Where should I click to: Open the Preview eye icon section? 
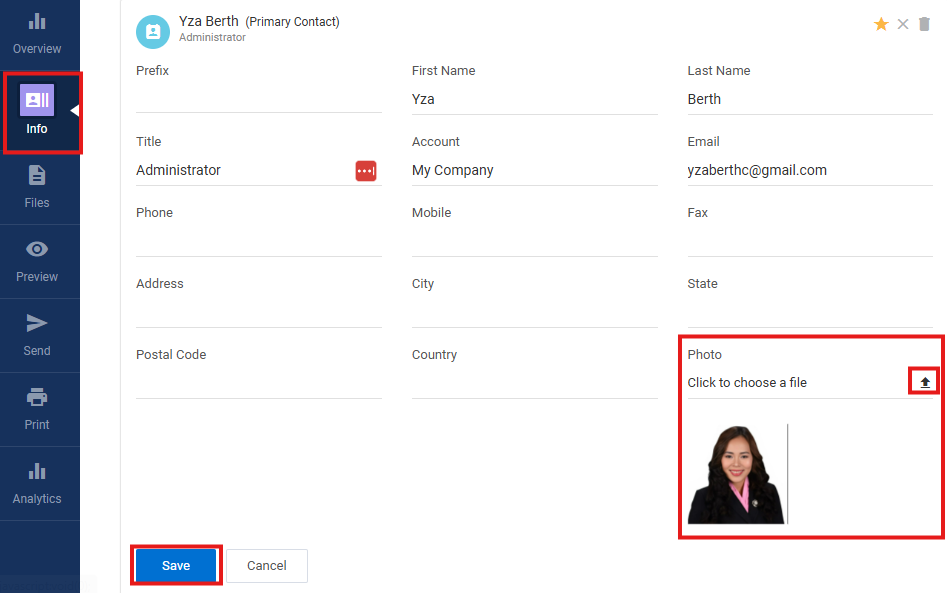pos(37,261)
